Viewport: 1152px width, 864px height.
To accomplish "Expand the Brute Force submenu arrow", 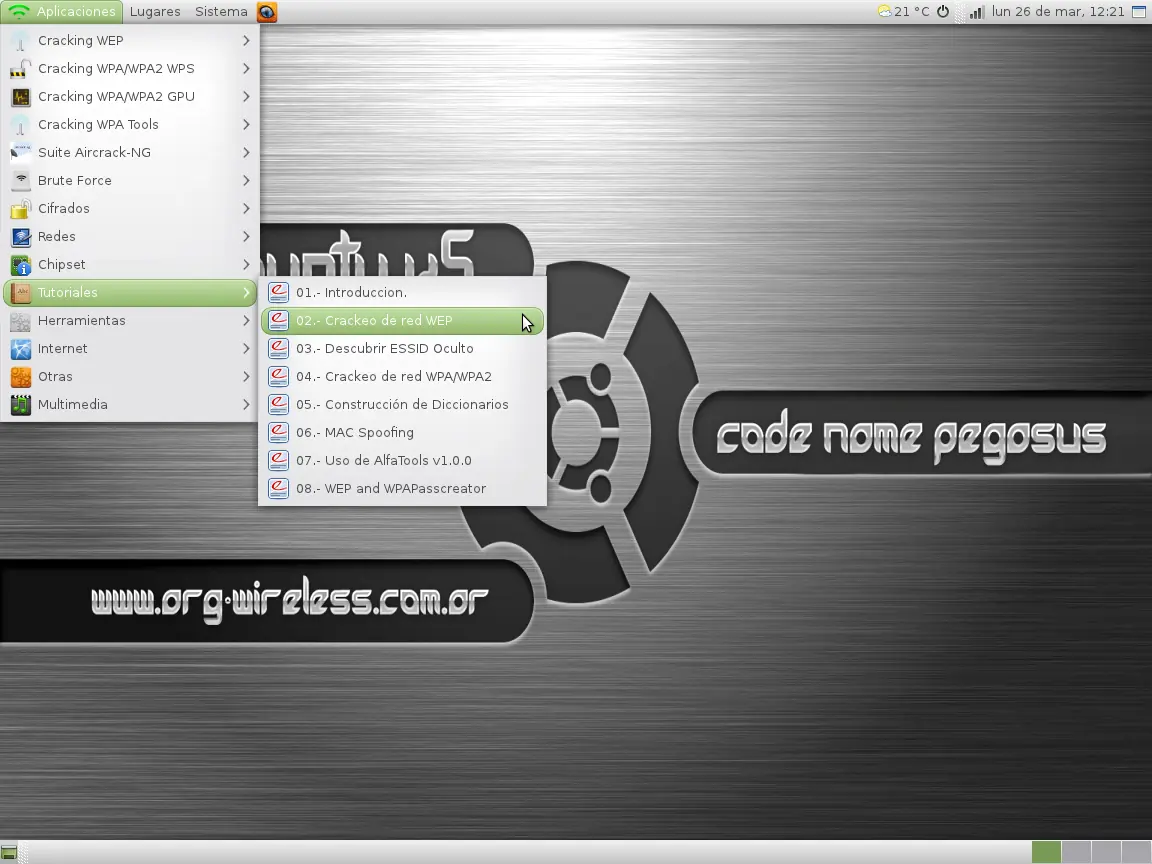I will 246,180.
